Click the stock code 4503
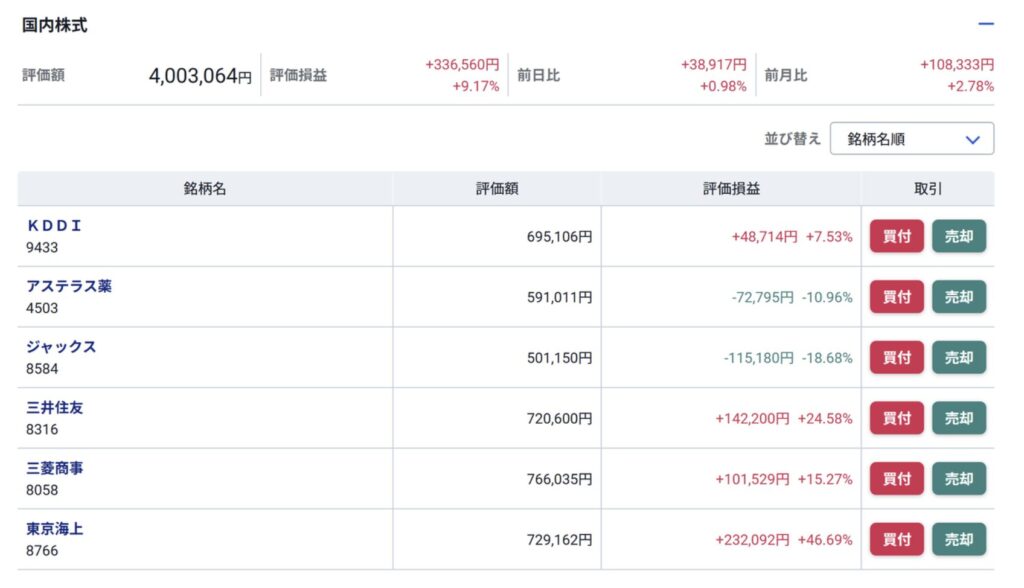This screenshot has width=1024, height=588. tap(42, 308)
